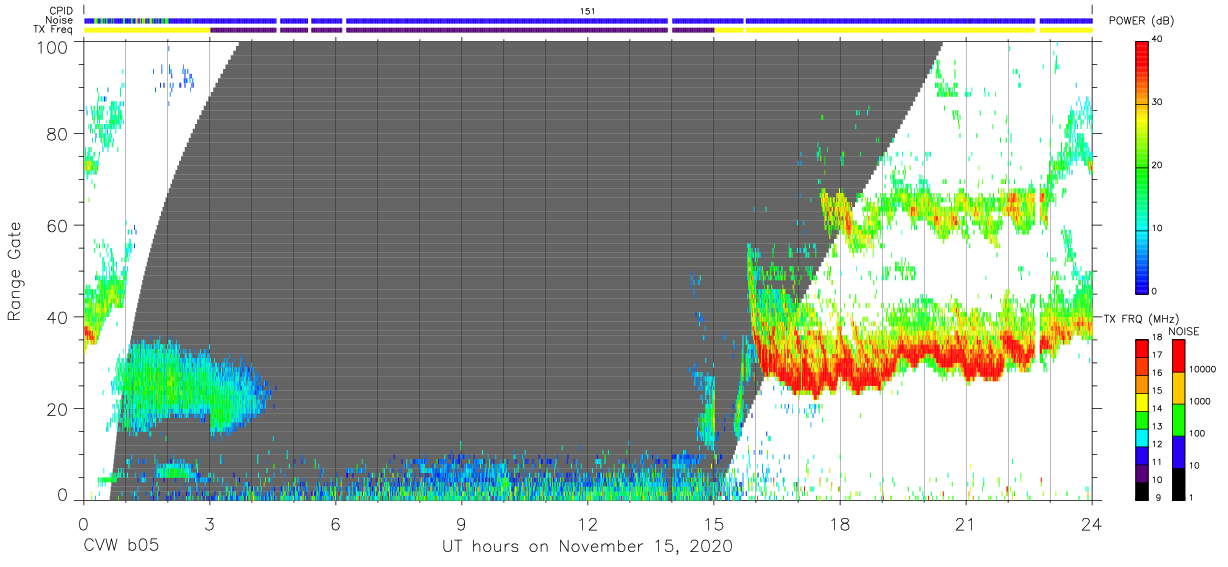
Task: Click the "9" tick on the UT hours axis
Action: click(x=461, y=522)
